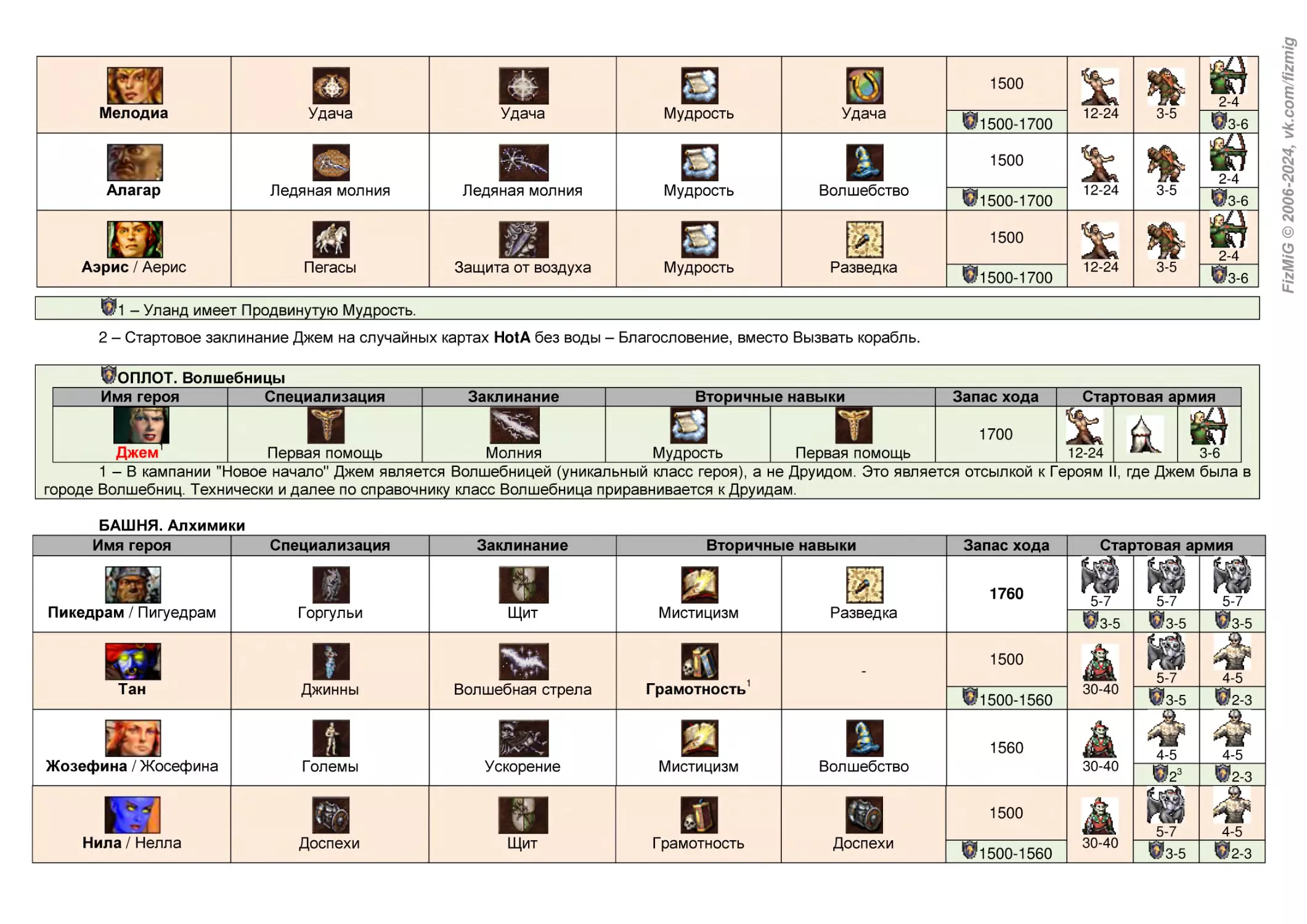Screen dimensions: 1307x924
Task: Click Пикедрам's Разведка skill icon
Action: (x=865, y=585)
